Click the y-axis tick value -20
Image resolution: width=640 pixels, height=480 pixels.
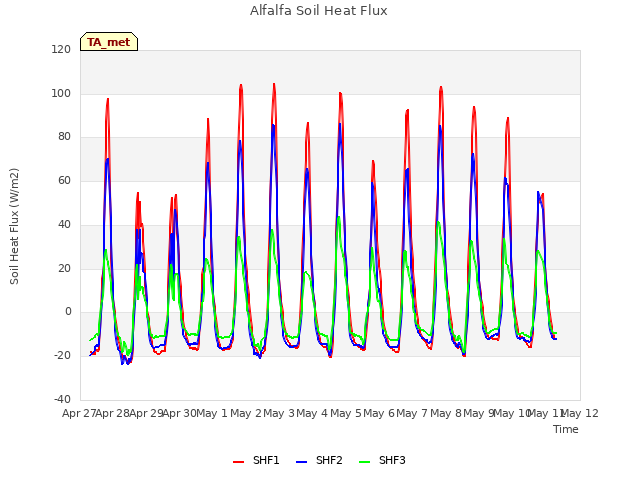(x=62, y=356)
